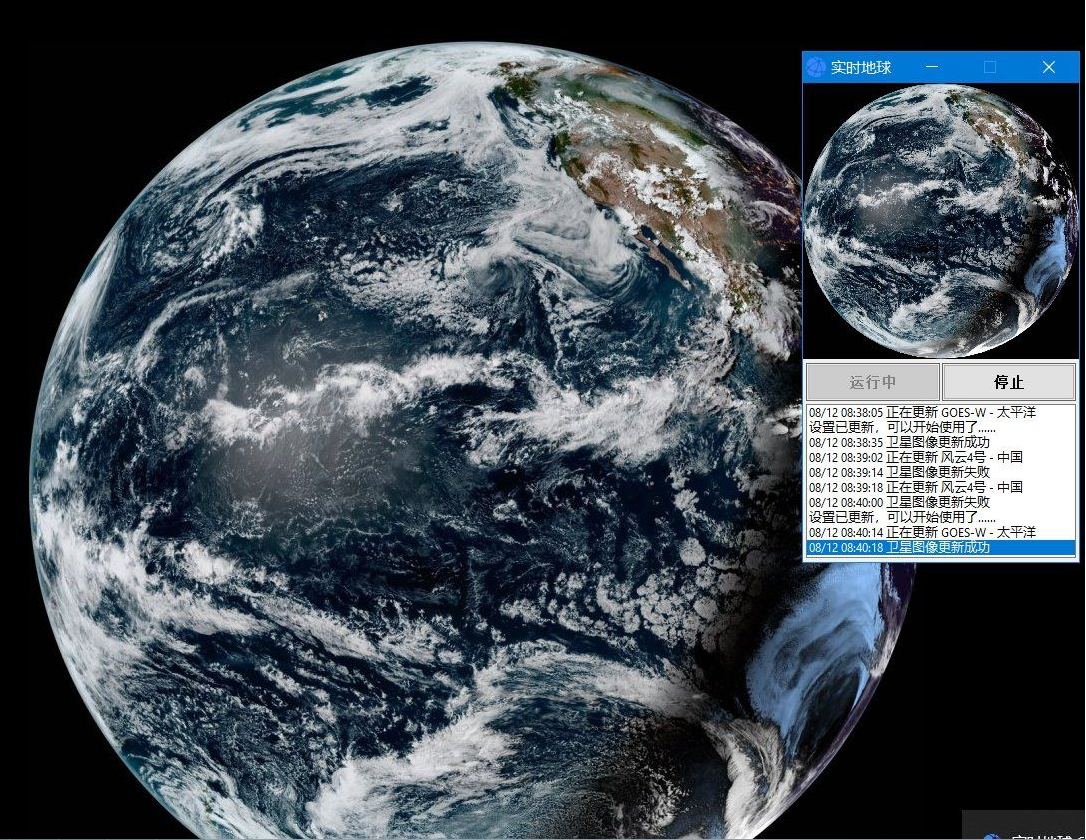Close the 实时地球 window
Viewport: 1086px width, 840px height.
click(1049, 67)
